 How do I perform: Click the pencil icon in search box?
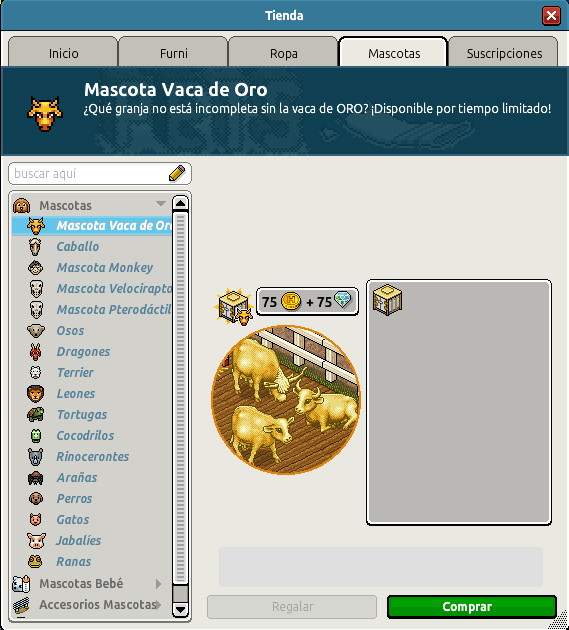177,173
